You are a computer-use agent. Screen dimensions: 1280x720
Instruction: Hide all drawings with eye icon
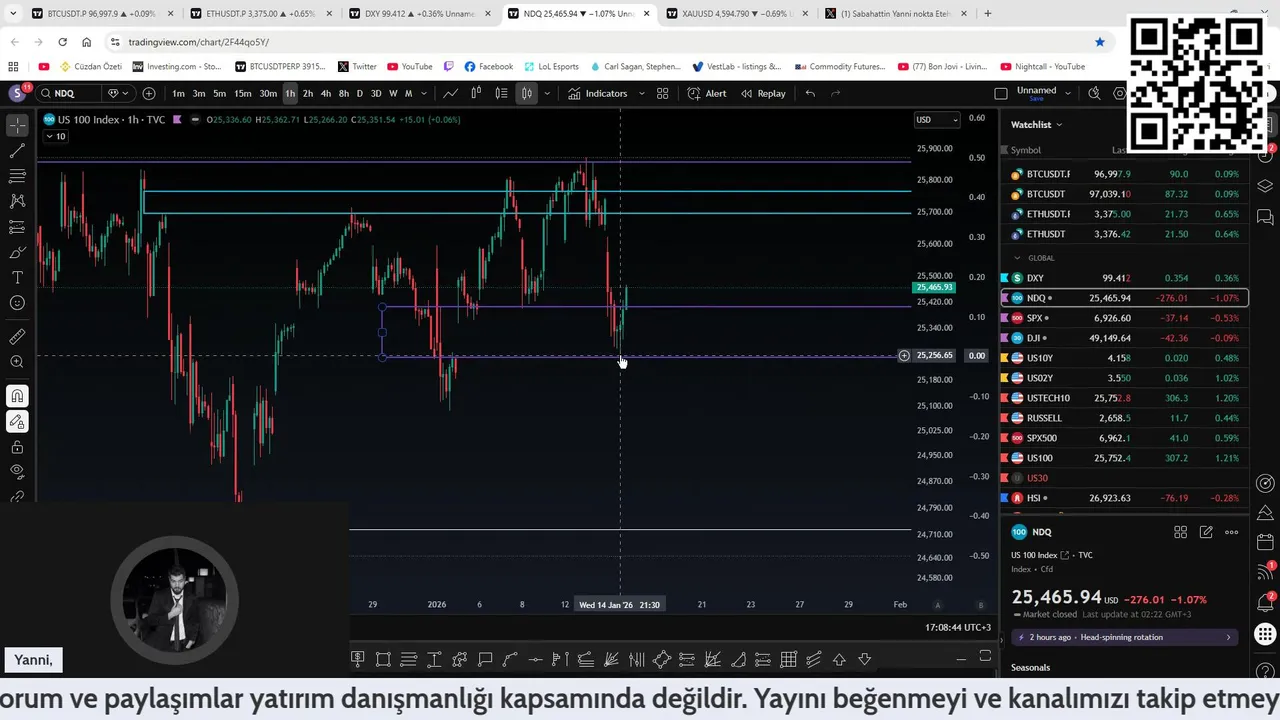click(x=17, y=471)
